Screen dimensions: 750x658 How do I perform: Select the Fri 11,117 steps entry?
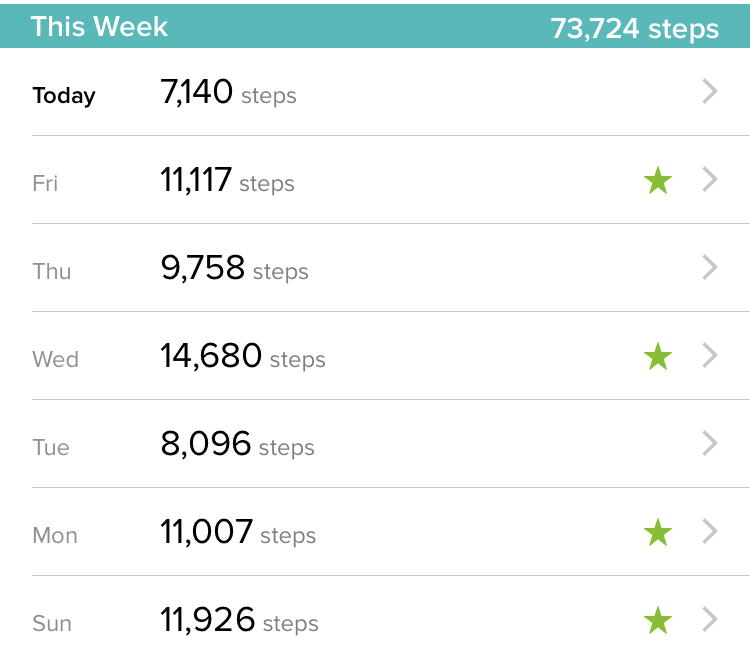(x=375, y=180)
